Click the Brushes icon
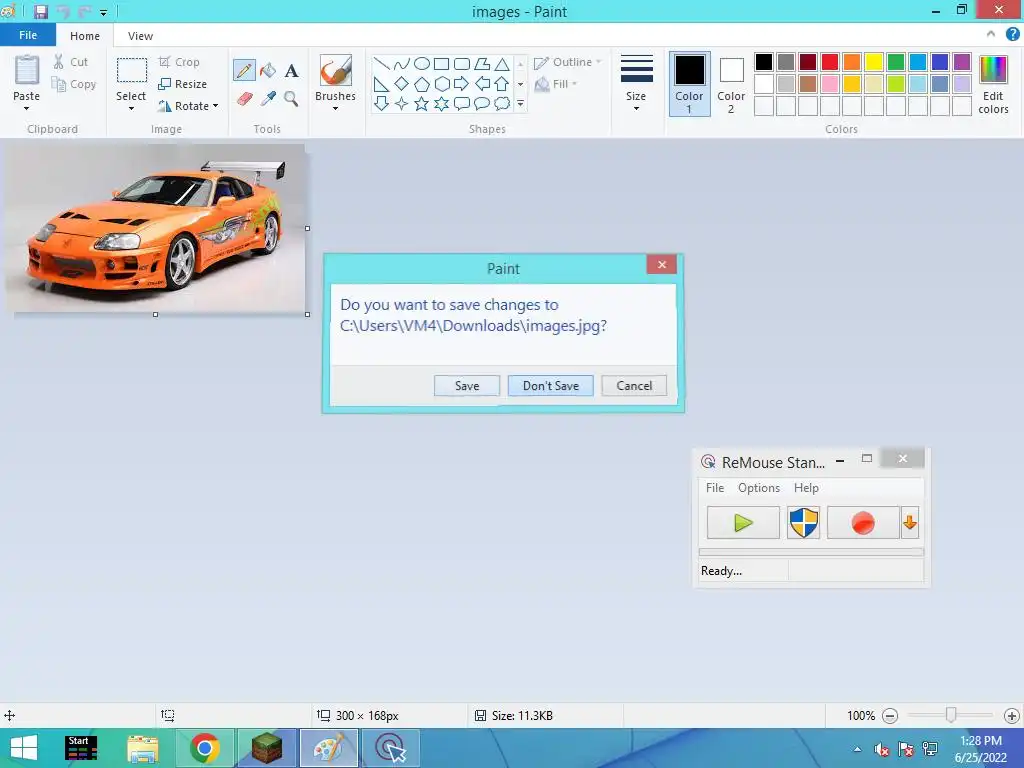The width and height of the screenshot is (1024, 768). pyautogui.click(x=336, y=70)
